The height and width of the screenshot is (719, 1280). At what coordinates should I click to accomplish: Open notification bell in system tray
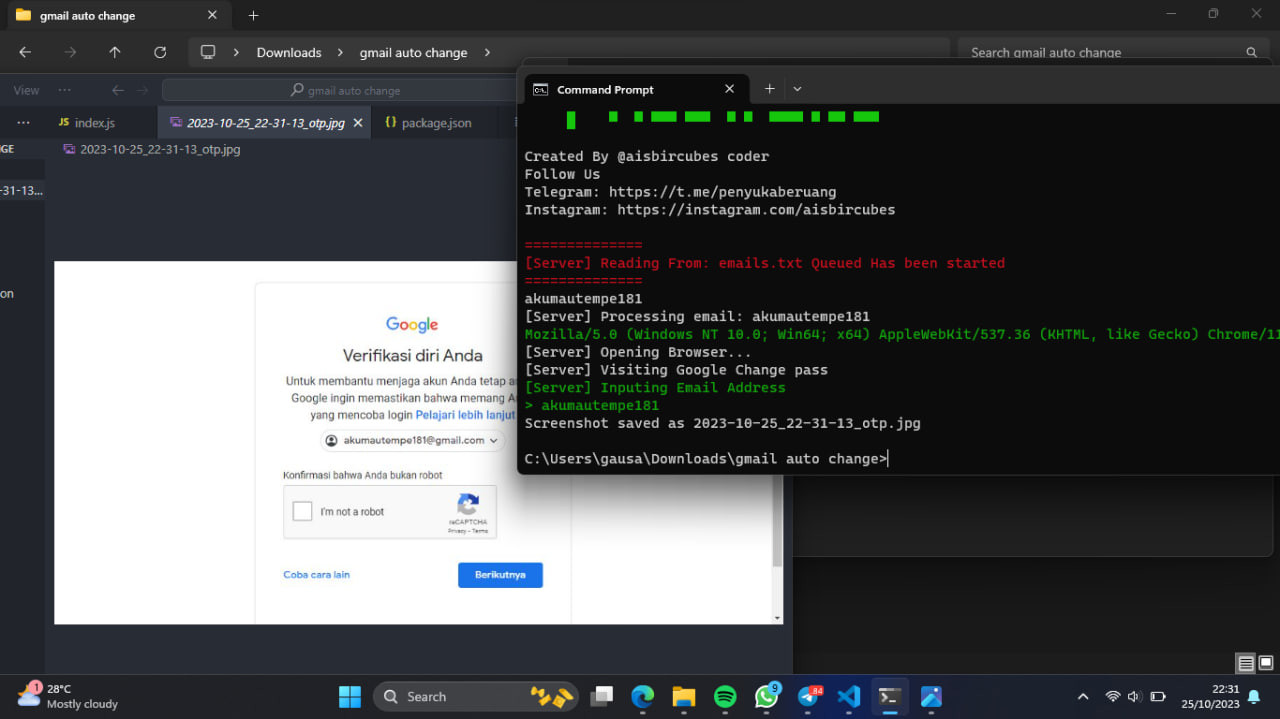[1254, 696]
